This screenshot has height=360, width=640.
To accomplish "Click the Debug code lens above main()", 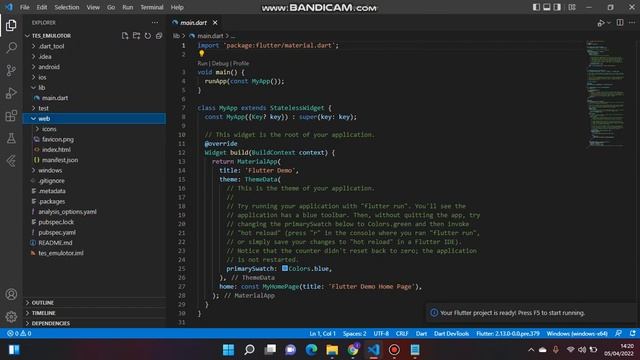I will pyautogui.click(x=220, y=63).
